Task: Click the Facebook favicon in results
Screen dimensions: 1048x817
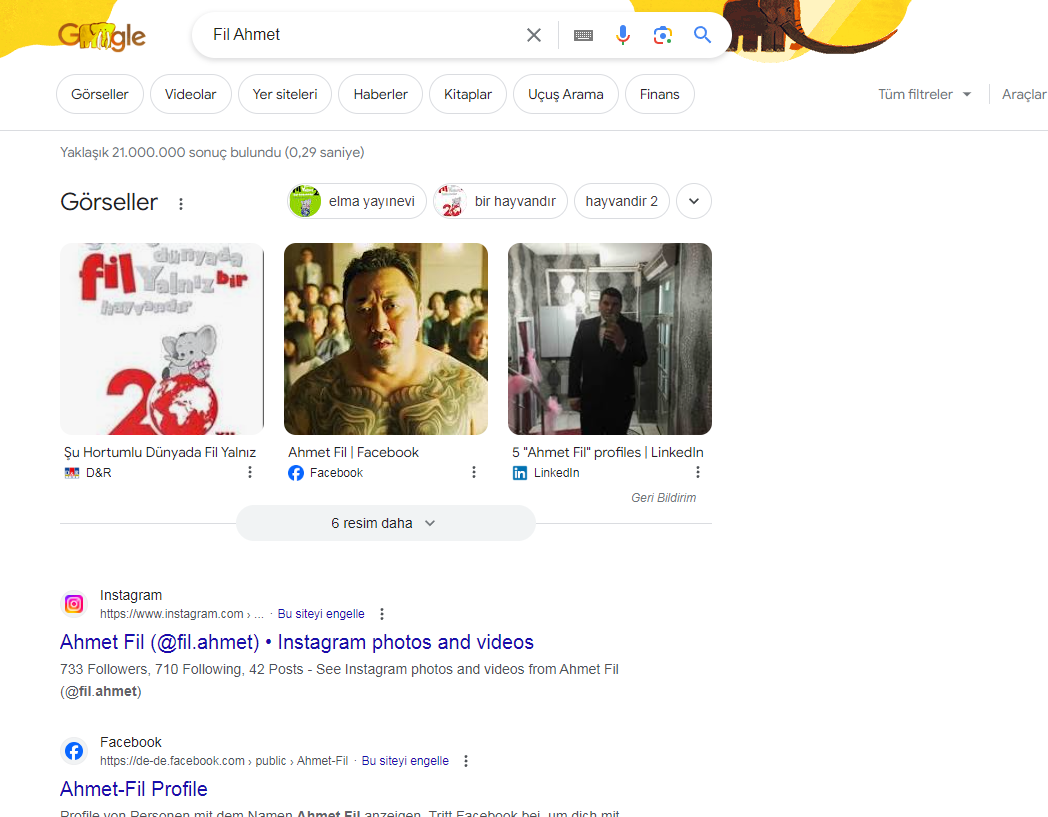Action: click(x=74, y=751)
